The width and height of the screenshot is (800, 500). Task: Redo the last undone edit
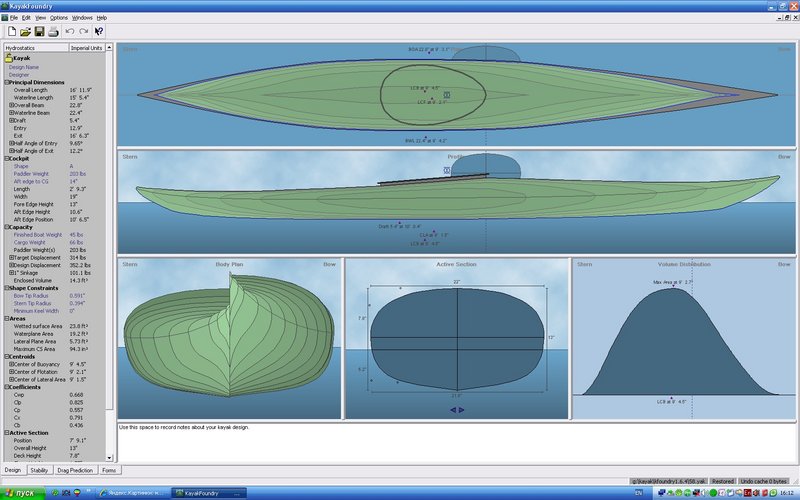coord(84,32)
